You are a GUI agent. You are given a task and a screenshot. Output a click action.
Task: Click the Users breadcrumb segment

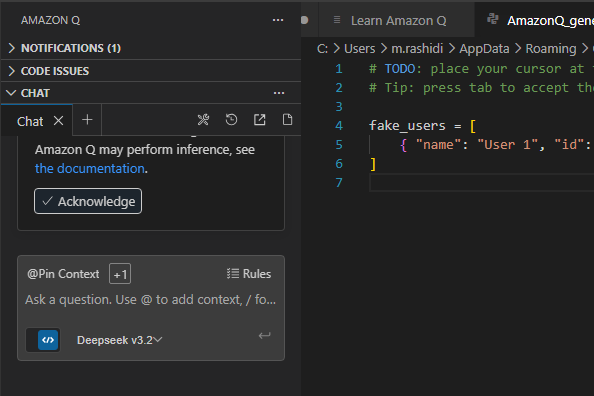(x=360, y=49)
